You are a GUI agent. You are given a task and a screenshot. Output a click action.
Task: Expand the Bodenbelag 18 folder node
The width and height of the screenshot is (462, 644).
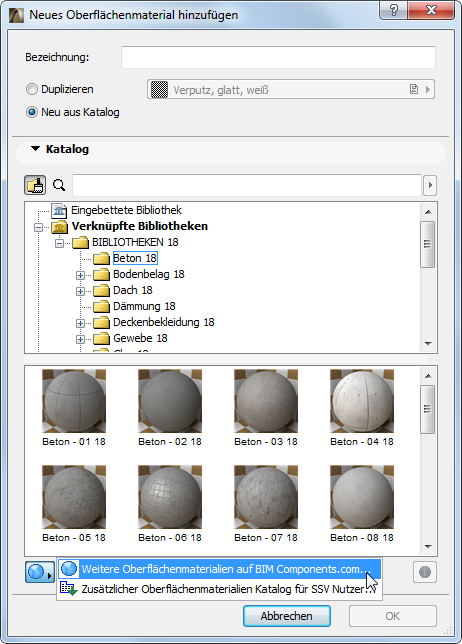[80, 275]
